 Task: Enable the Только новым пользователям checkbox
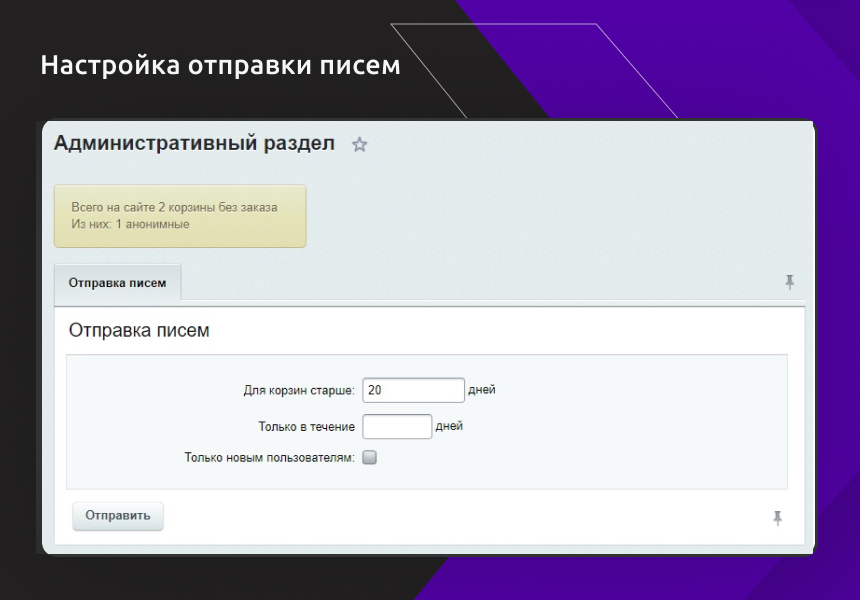(369, 458)
